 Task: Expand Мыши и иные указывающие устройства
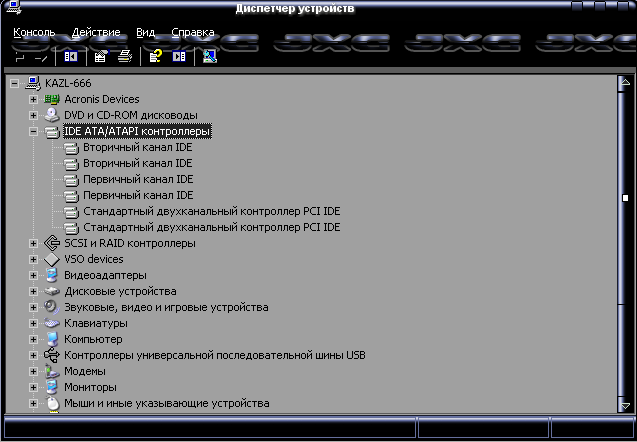pyautogui.click(x=33, y=403)
